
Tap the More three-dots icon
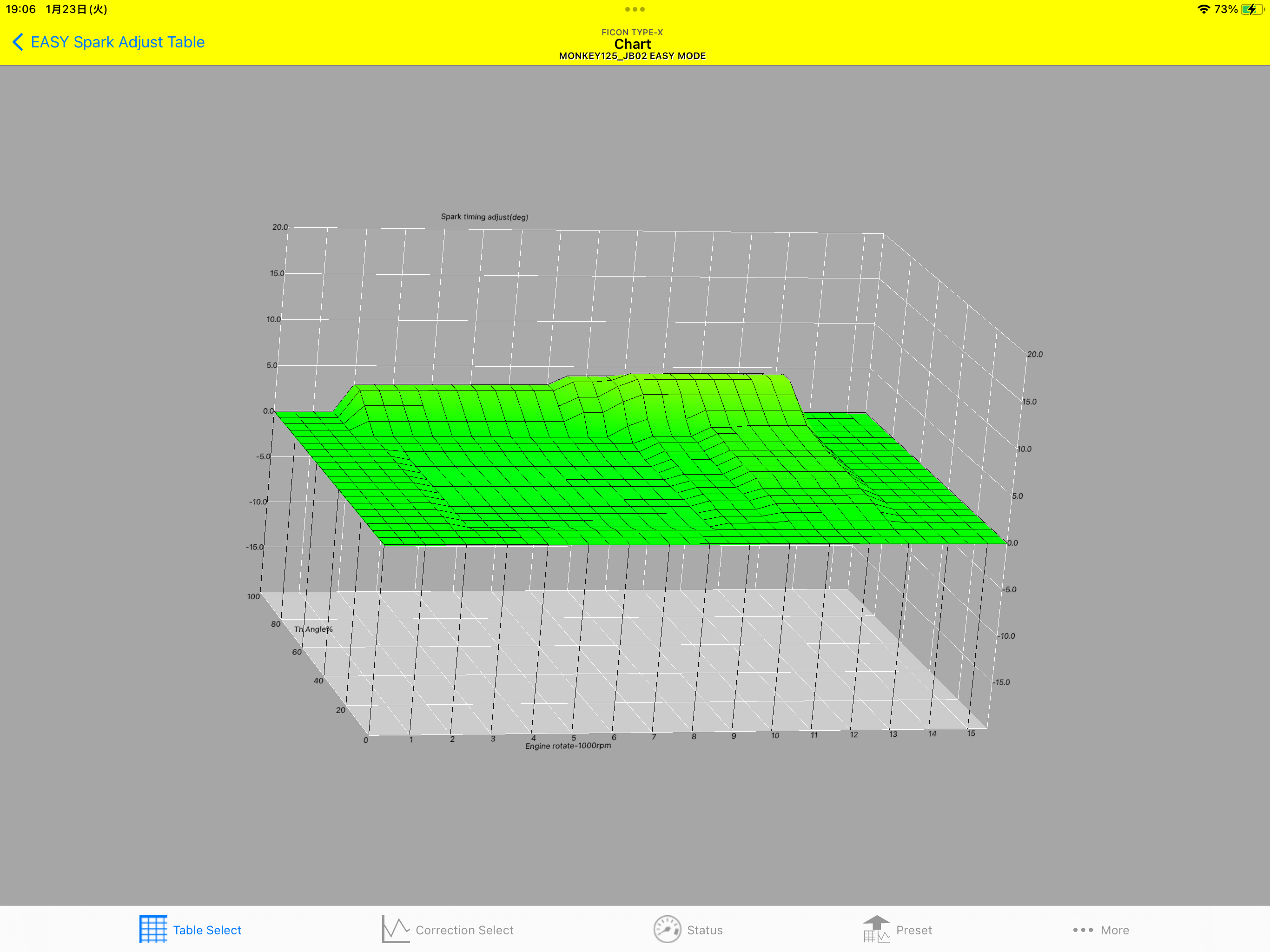coord(1083,930)
